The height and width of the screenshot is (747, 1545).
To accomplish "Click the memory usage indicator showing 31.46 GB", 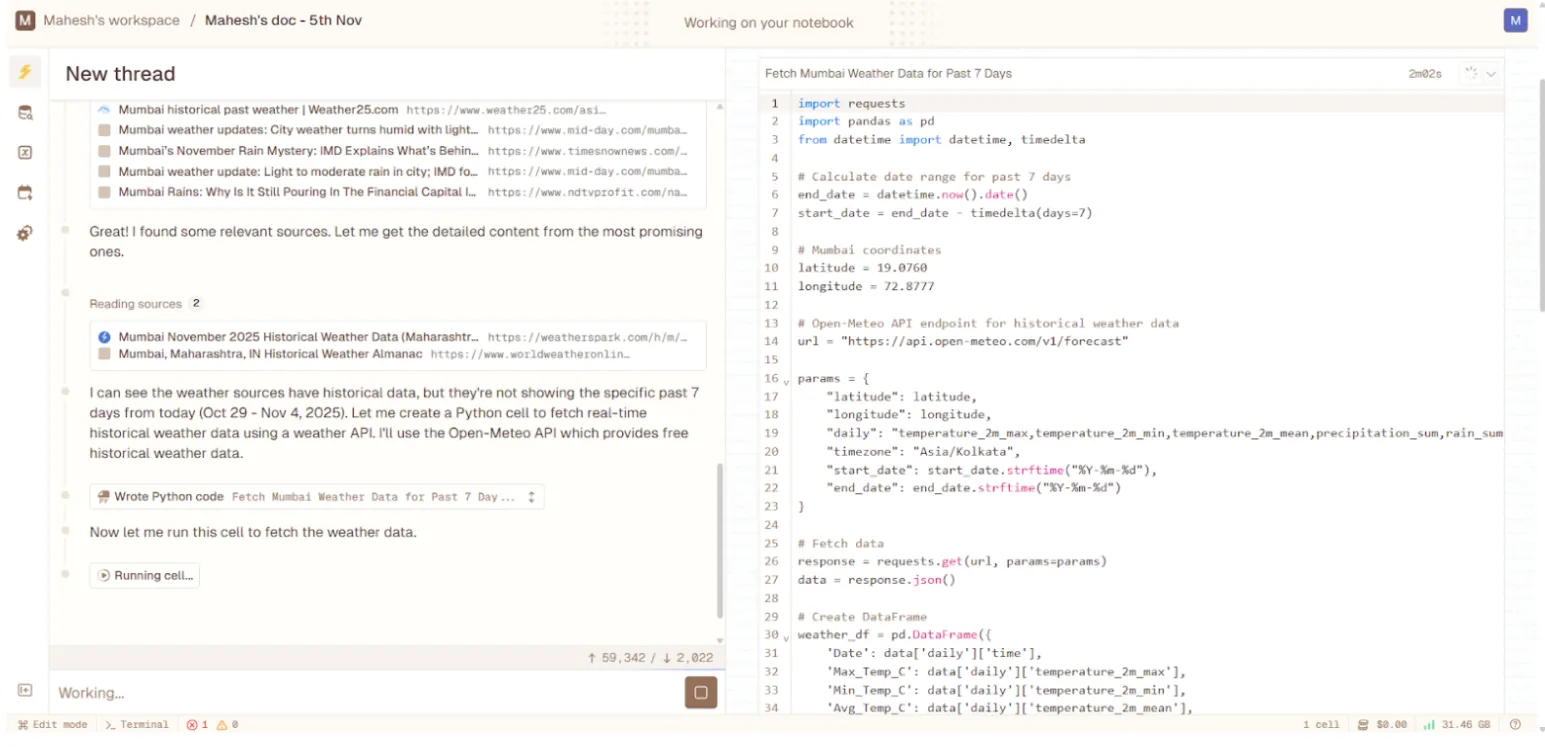I will click(x=1452, y=725).
